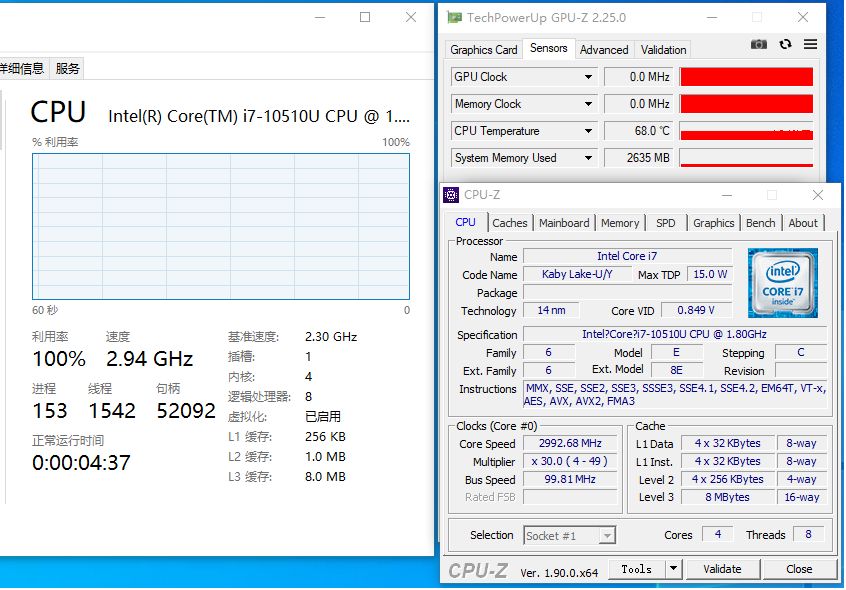Click the Core Speed value 2992.68 MHz
Screen dimensions: 846x590
pos(570,443)
